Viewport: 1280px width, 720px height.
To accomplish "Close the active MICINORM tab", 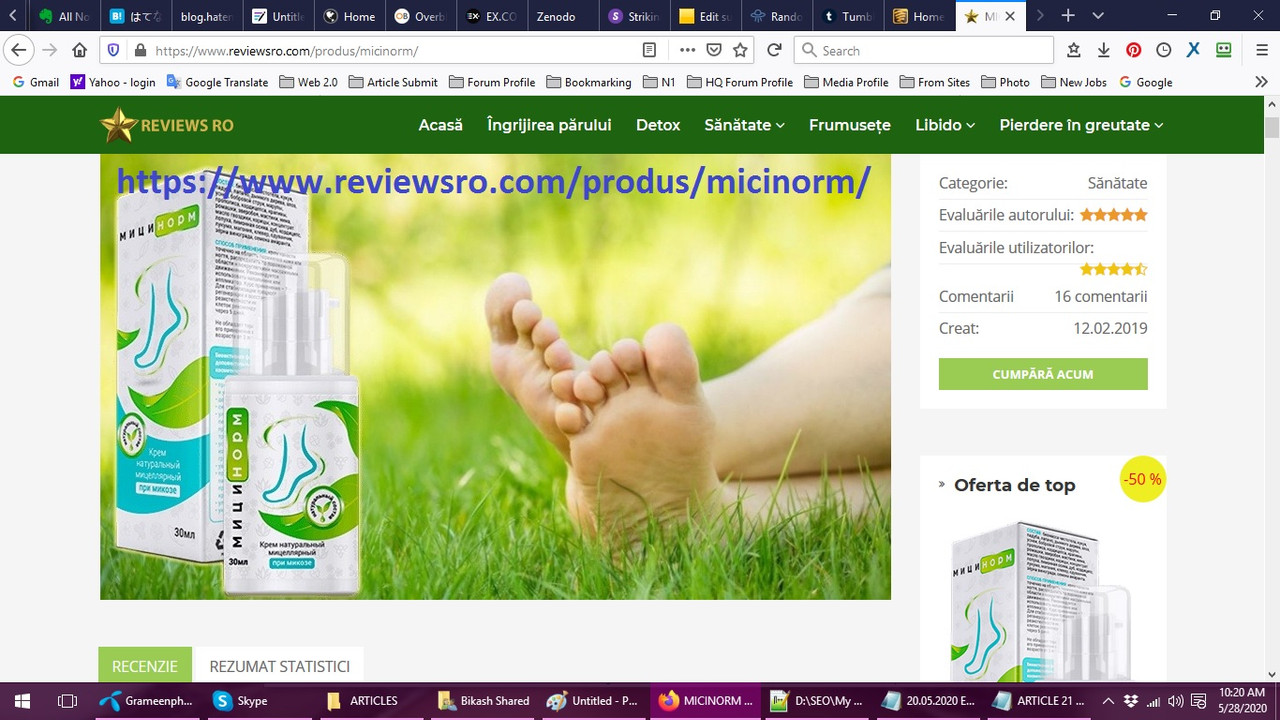I will click(x=1010, y=16).
